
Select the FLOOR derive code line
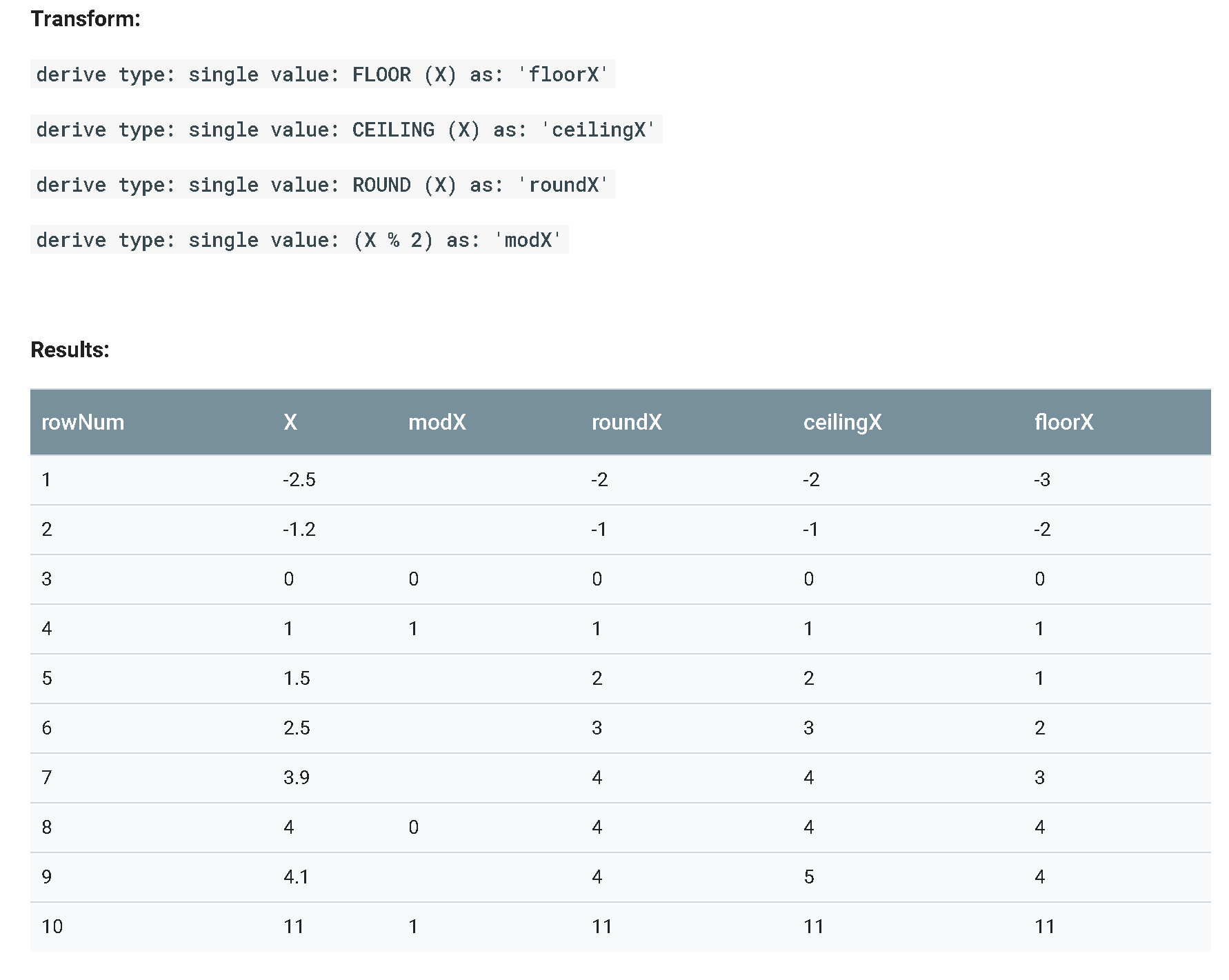click(x=322, y=74)
